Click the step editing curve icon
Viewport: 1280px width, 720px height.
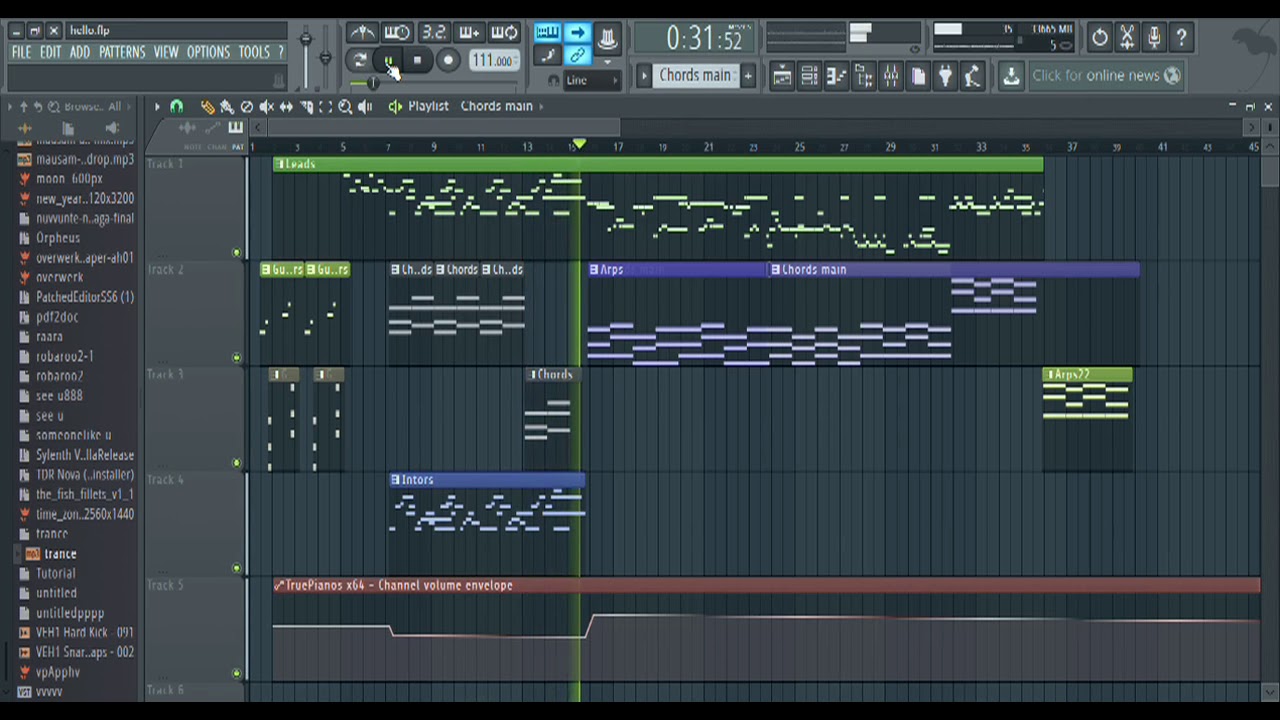pos(547,57)
